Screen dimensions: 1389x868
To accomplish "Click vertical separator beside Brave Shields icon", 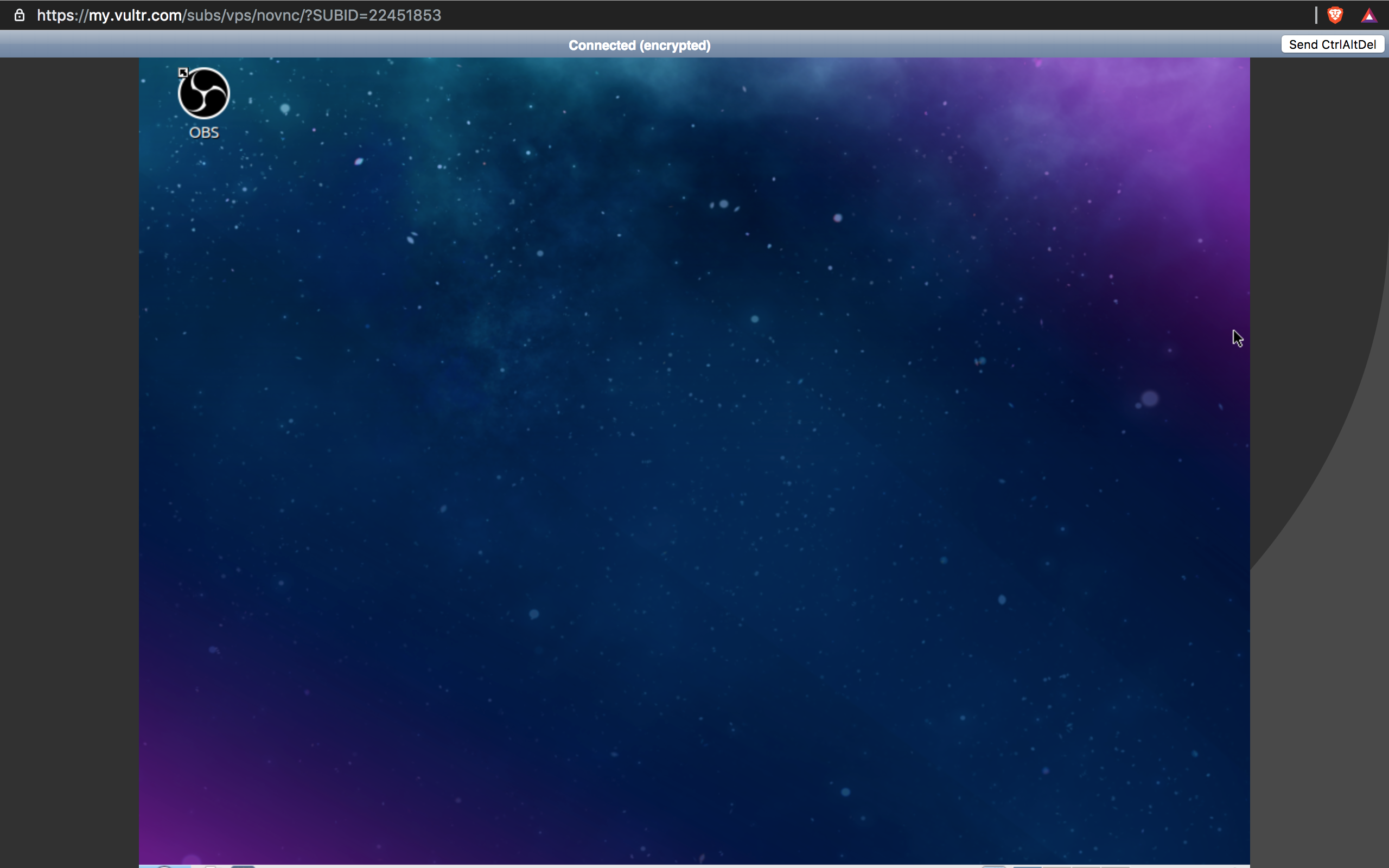I will coord(1316,15).
